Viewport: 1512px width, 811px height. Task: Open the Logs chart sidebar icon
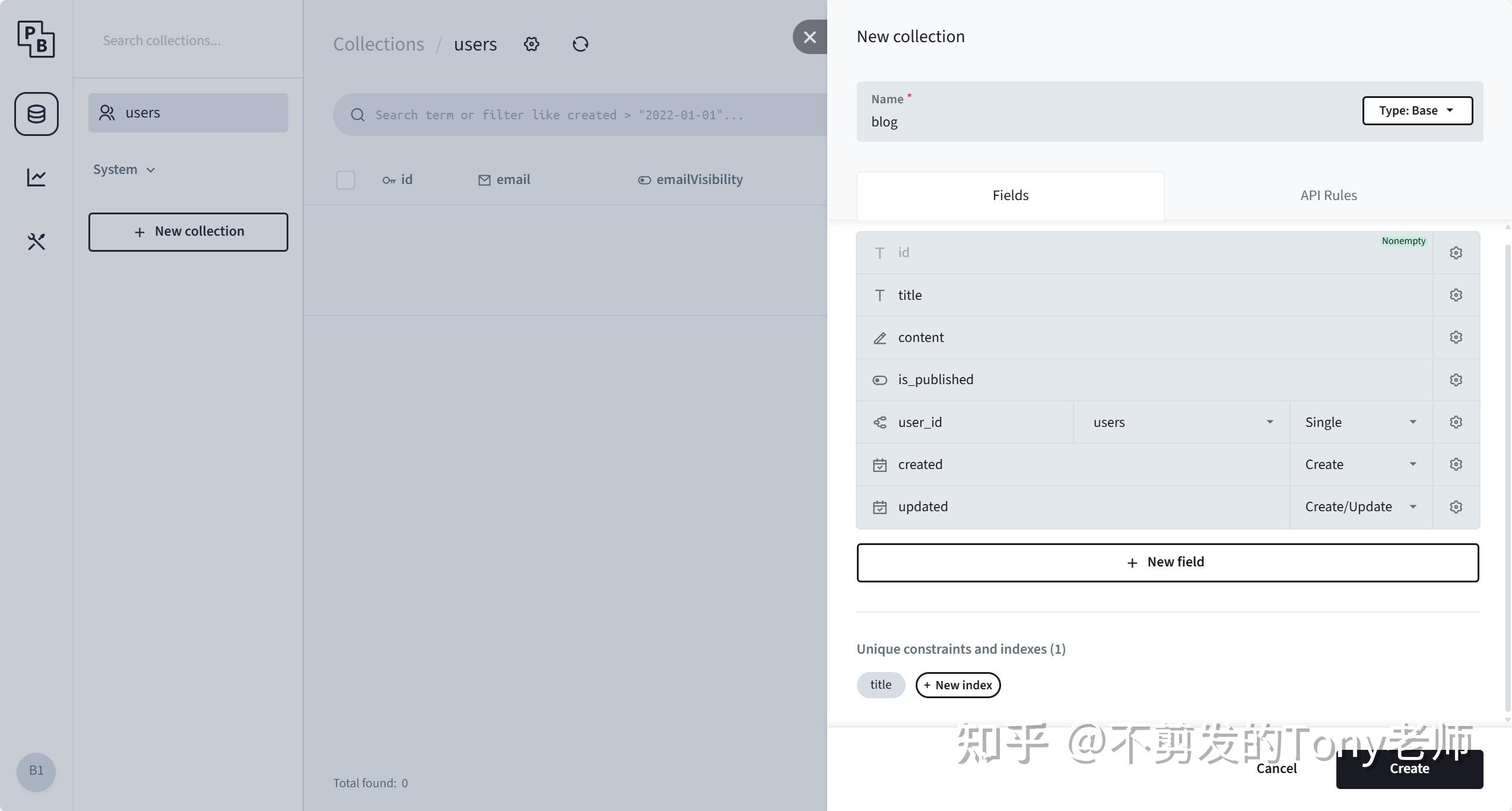(36, 177)
